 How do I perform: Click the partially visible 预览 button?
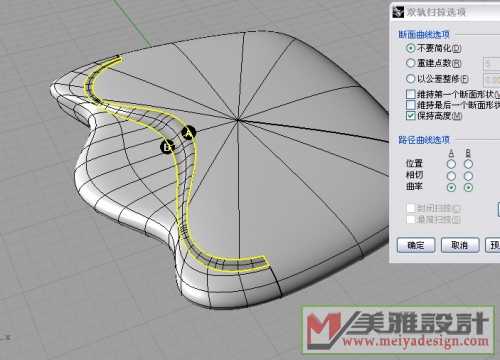click(x=493, y=246)
